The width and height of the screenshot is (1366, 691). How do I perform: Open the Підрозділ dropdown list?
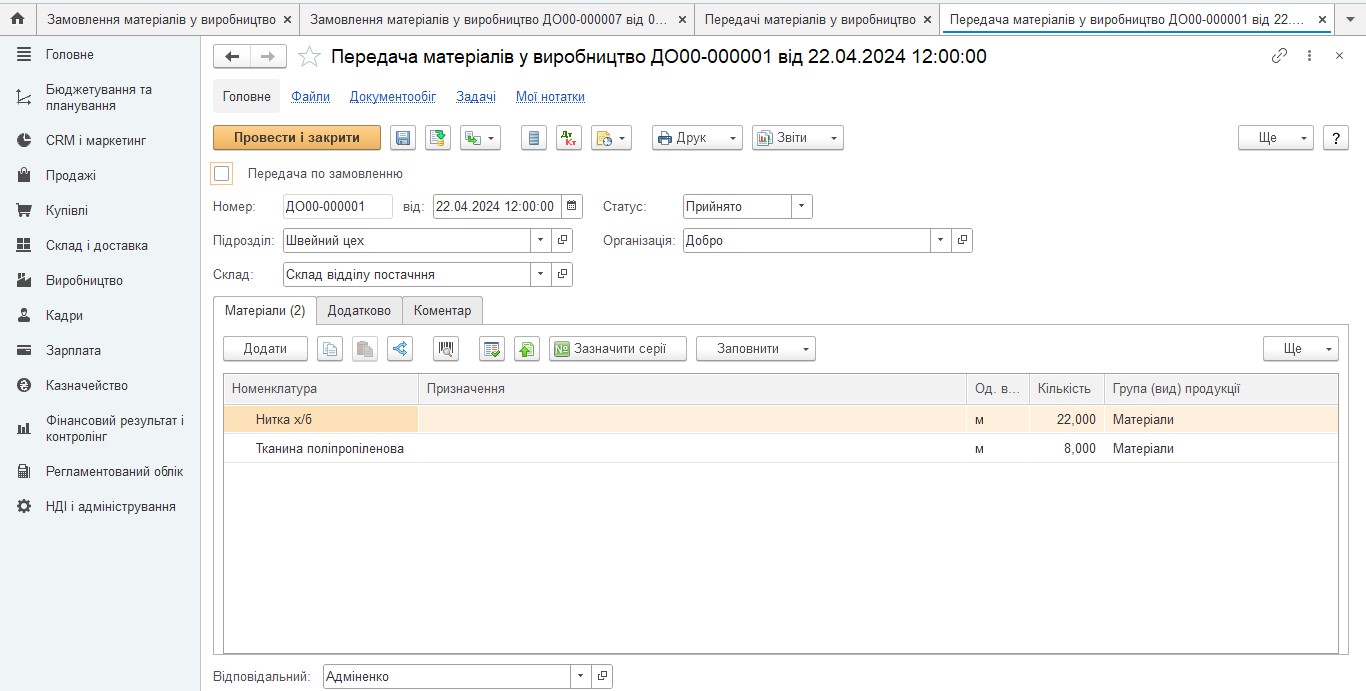tap(541, 241)
